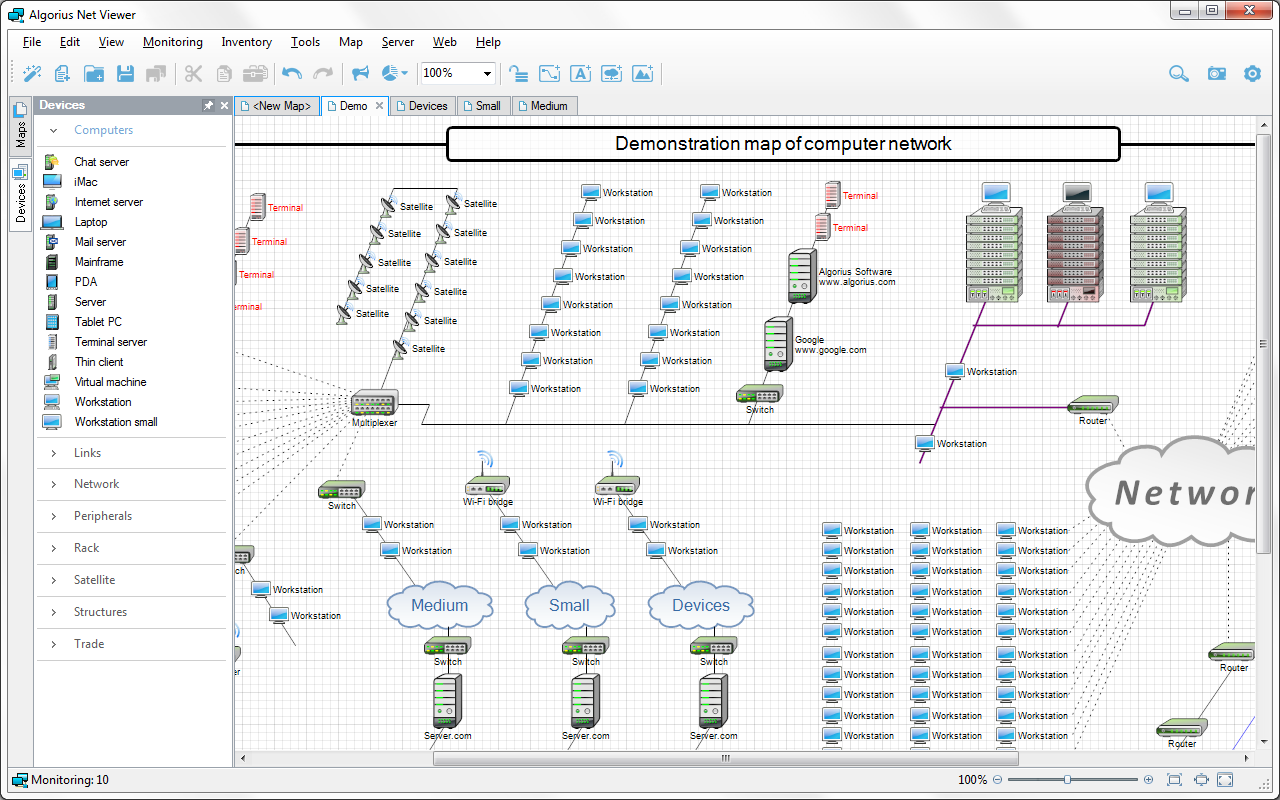Switch to the New Map tab

[277, 106]
